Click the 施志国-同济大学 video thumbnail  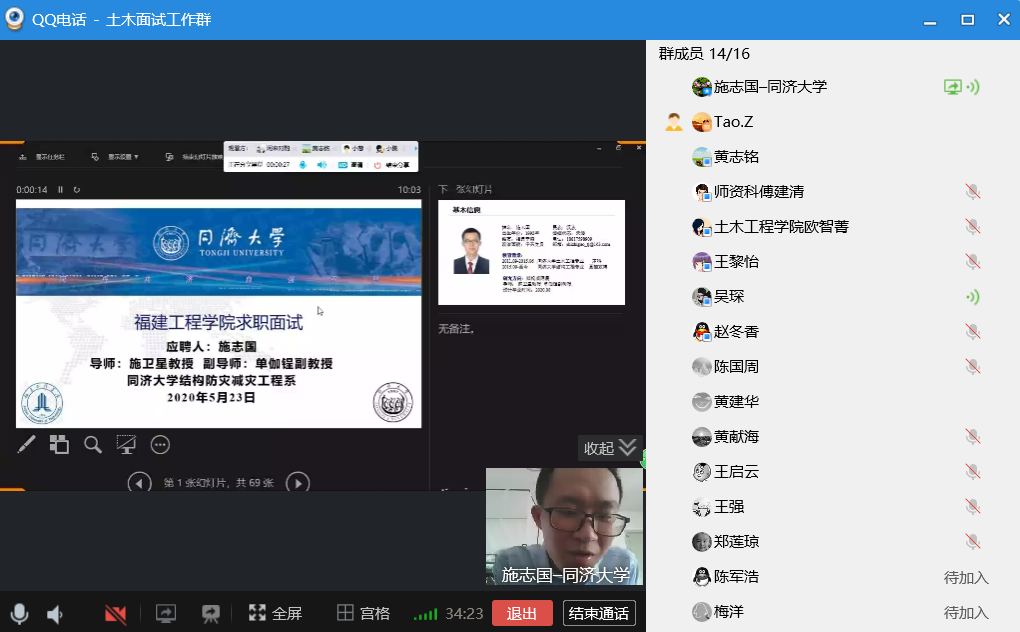565,527
